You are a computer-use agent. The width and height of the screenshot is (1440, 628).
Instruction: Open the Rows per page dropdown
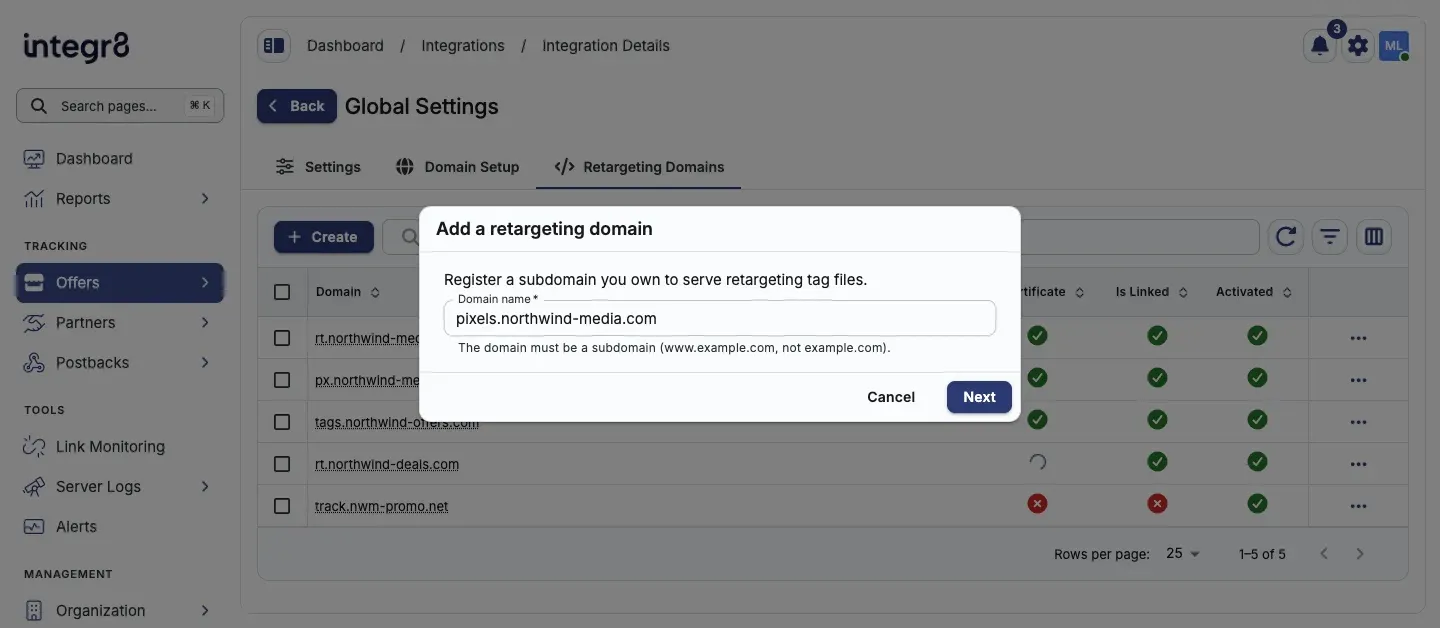pyautogui.click(x=1183, y=553)
